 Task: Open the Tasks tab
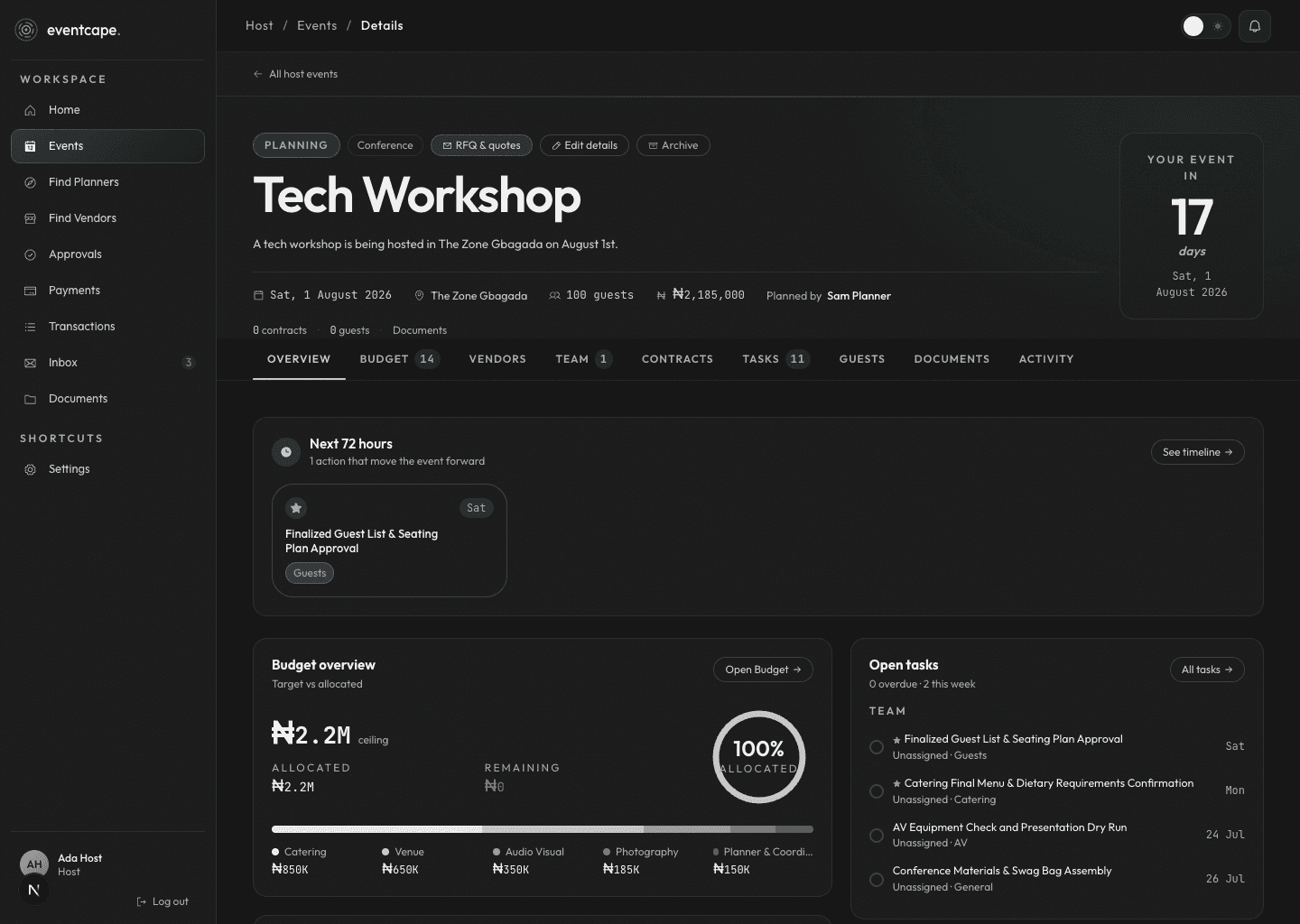(x=775, y=359)
